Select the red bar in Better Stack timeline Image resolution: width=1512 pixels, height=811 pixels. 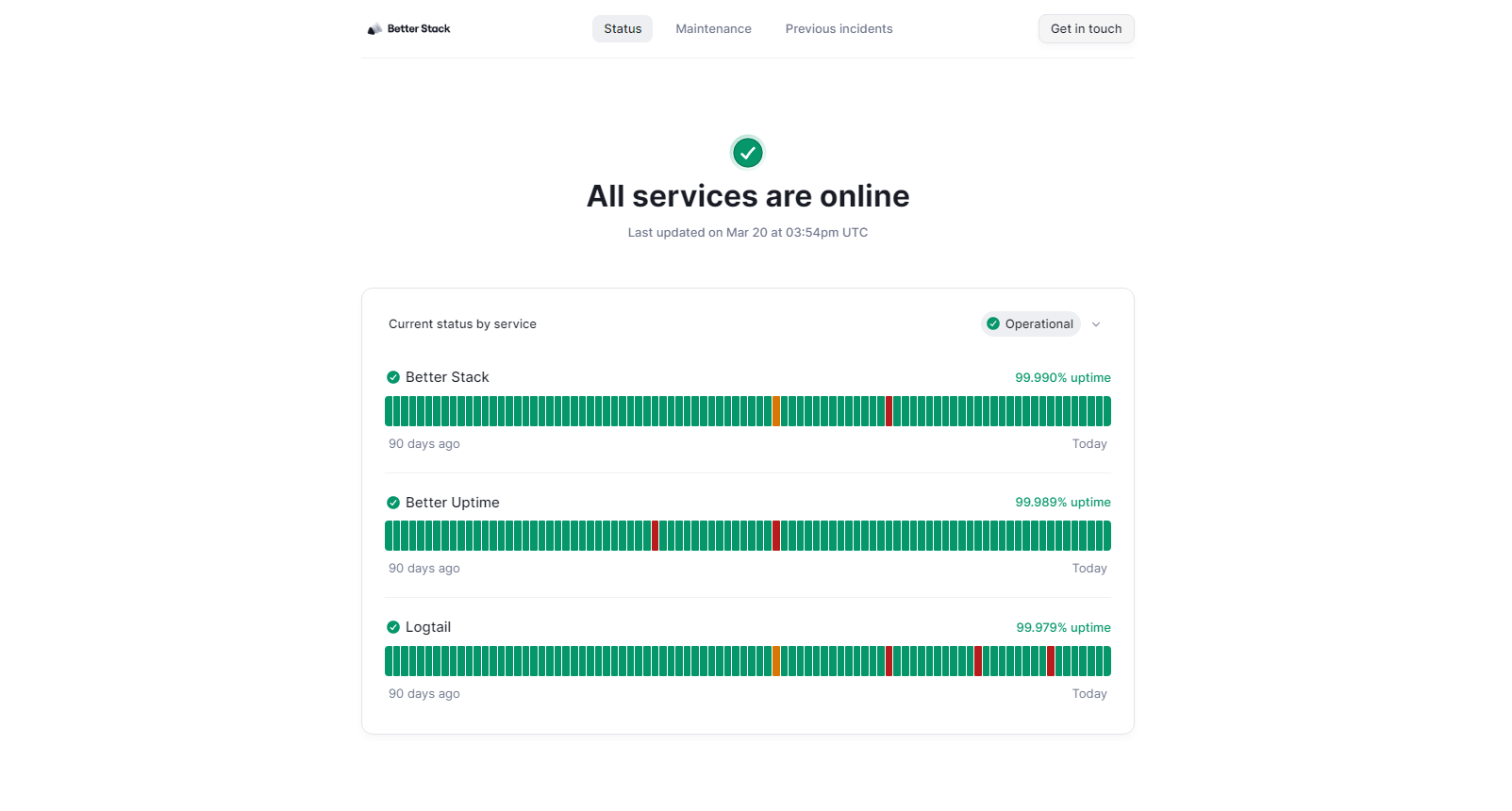889,411
